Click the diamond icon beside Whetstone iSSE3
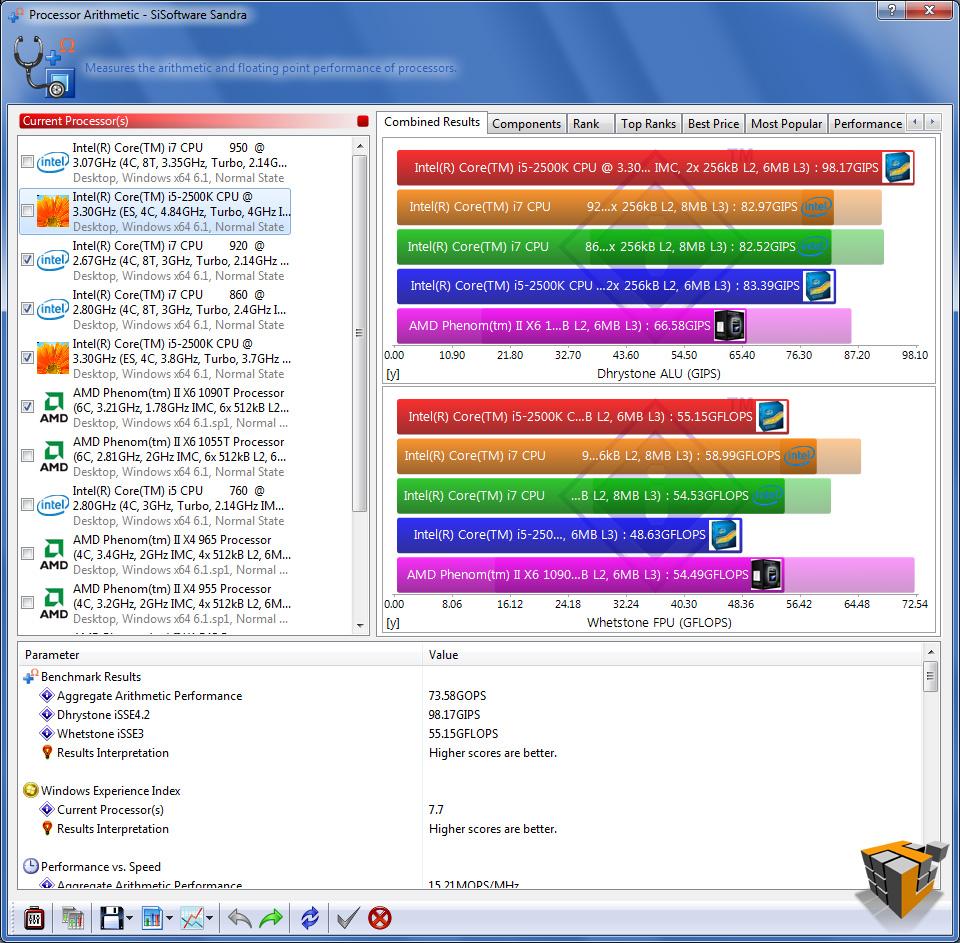960x943 pixels. (x=47, y=734)
